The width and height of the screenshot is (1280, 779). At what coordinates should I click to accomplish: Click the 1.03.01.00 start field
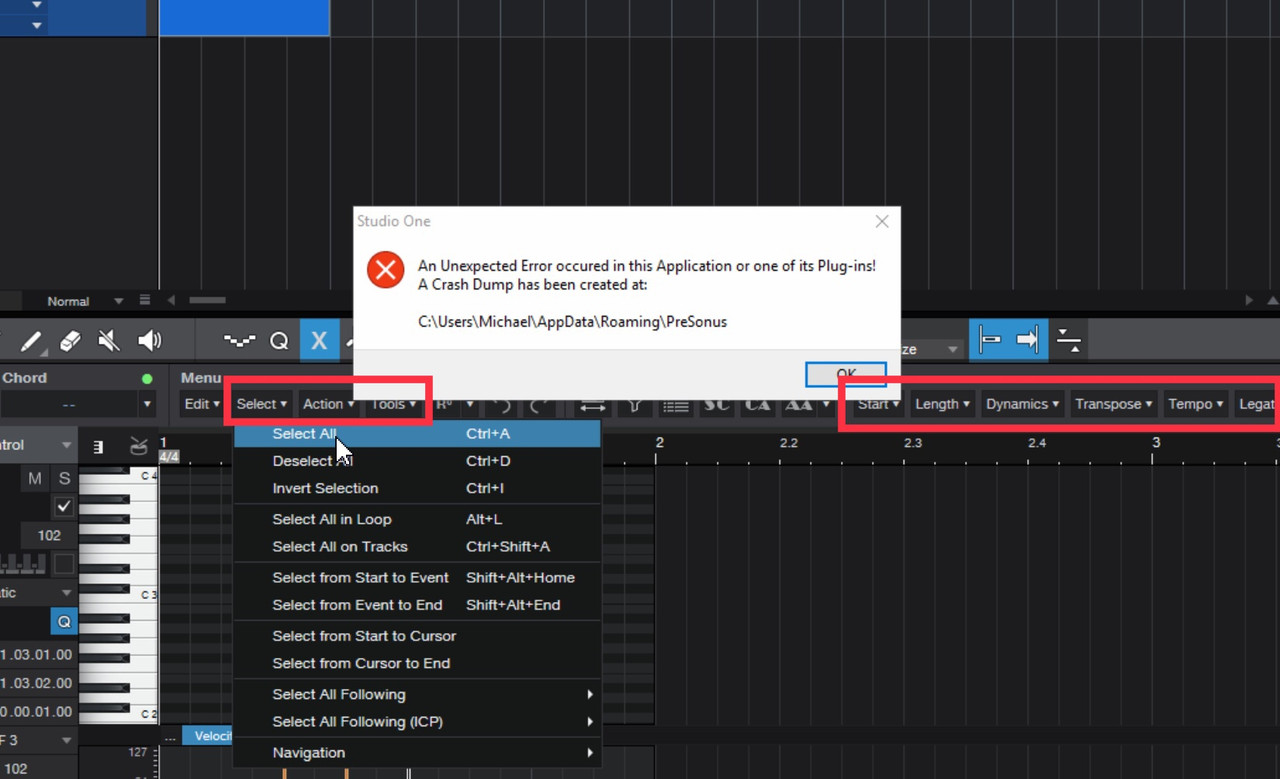tap(37, 654)
